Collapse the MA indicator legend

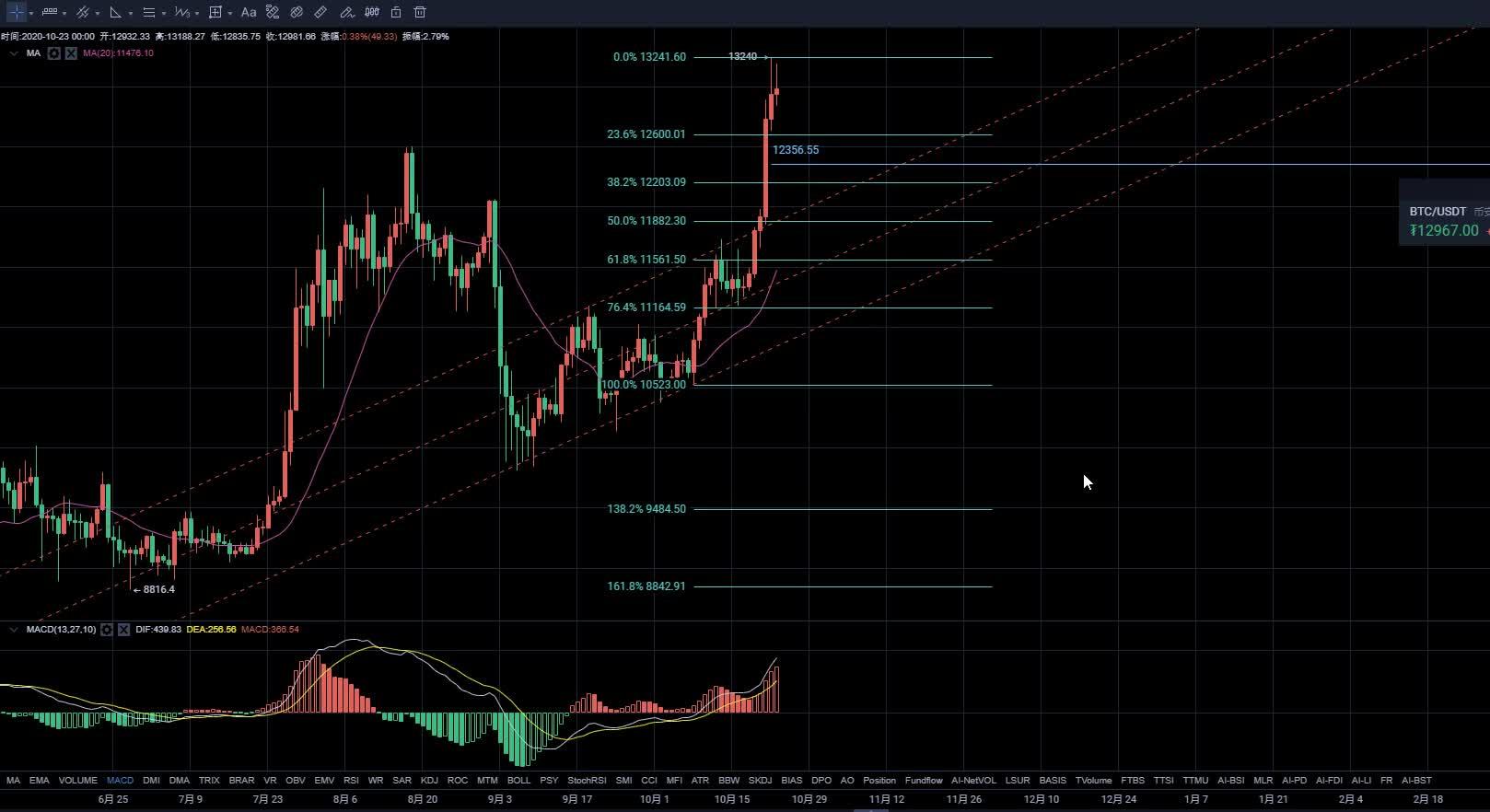(13, 53)
